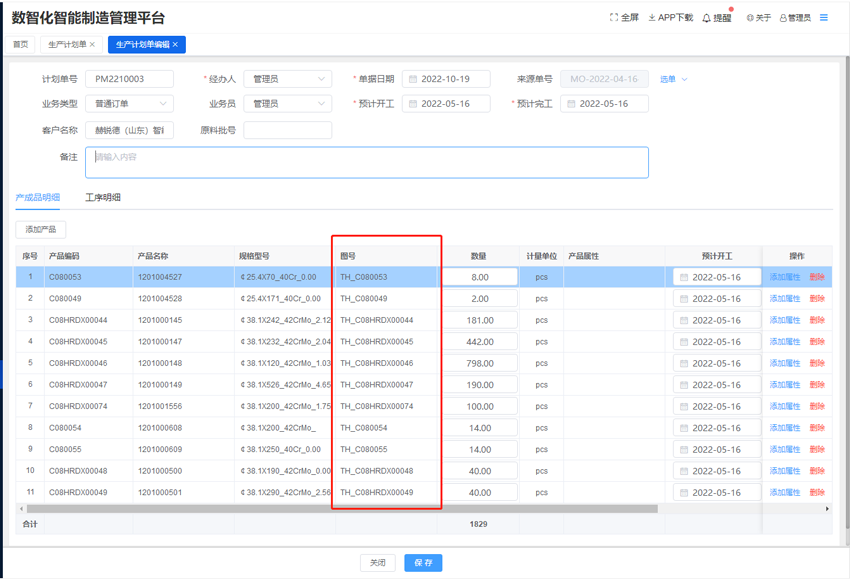
Task: Click the 添加产品 button
Action: tap(41, 230)
